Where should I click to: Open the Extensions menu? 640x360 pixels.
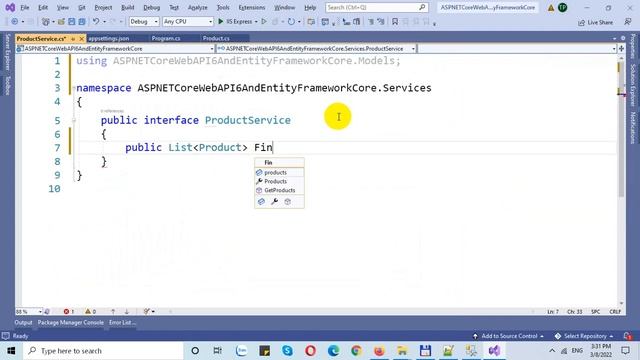click(251, 8)
